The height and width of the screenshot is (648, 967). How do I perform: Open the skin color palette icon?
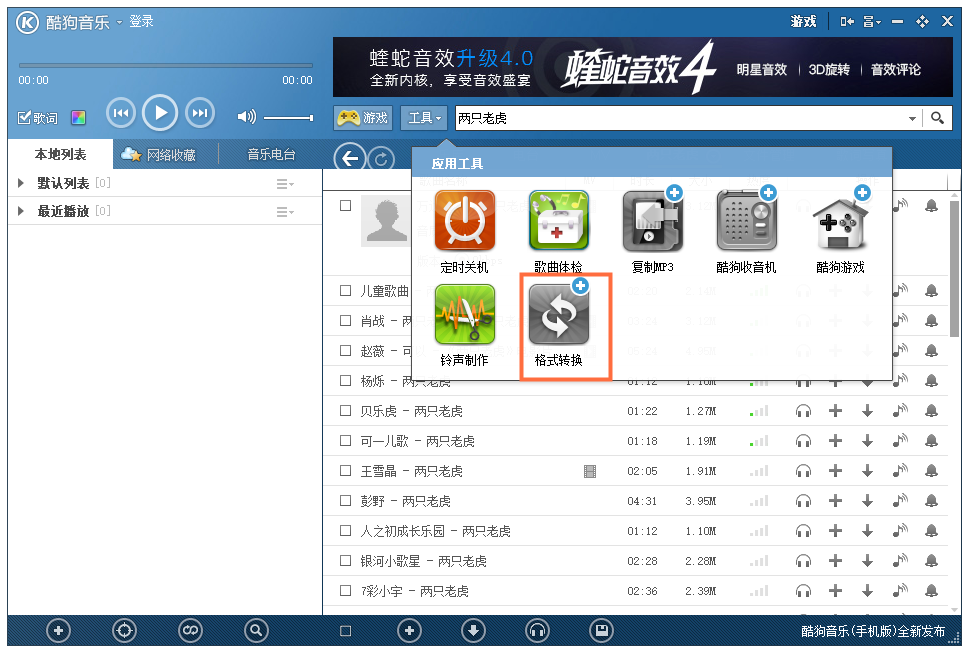pyautogui.click(x=78, y=118)
